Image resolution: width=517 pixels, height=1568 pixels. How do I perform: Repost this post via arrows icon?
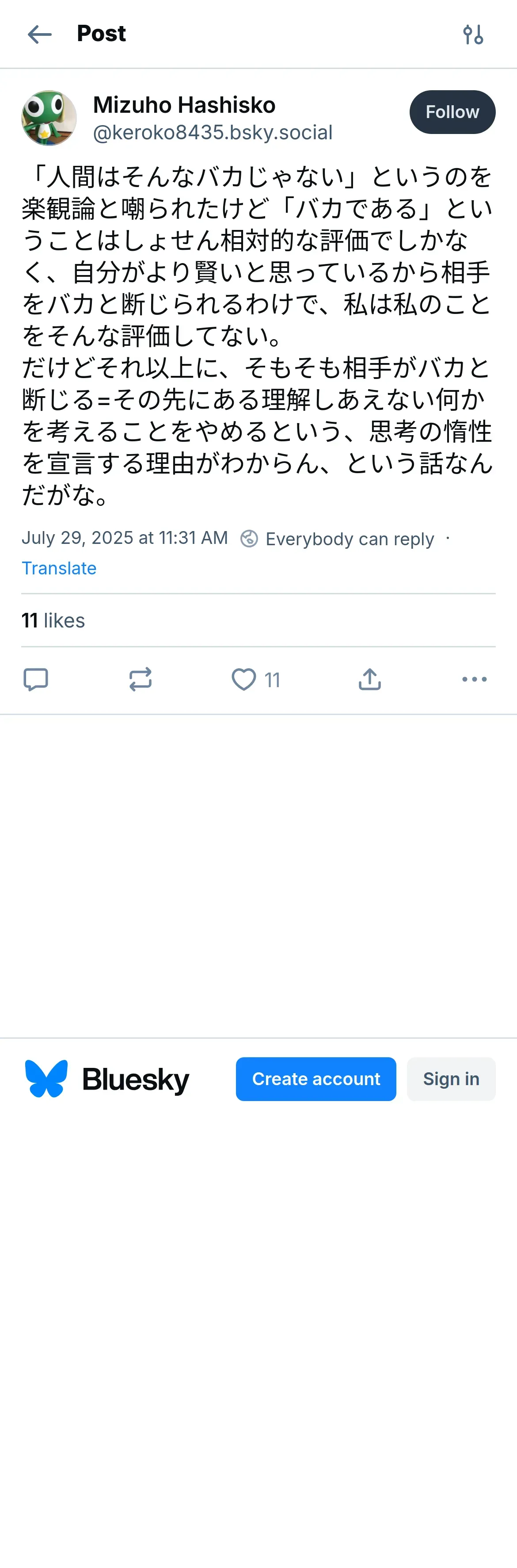141,679
